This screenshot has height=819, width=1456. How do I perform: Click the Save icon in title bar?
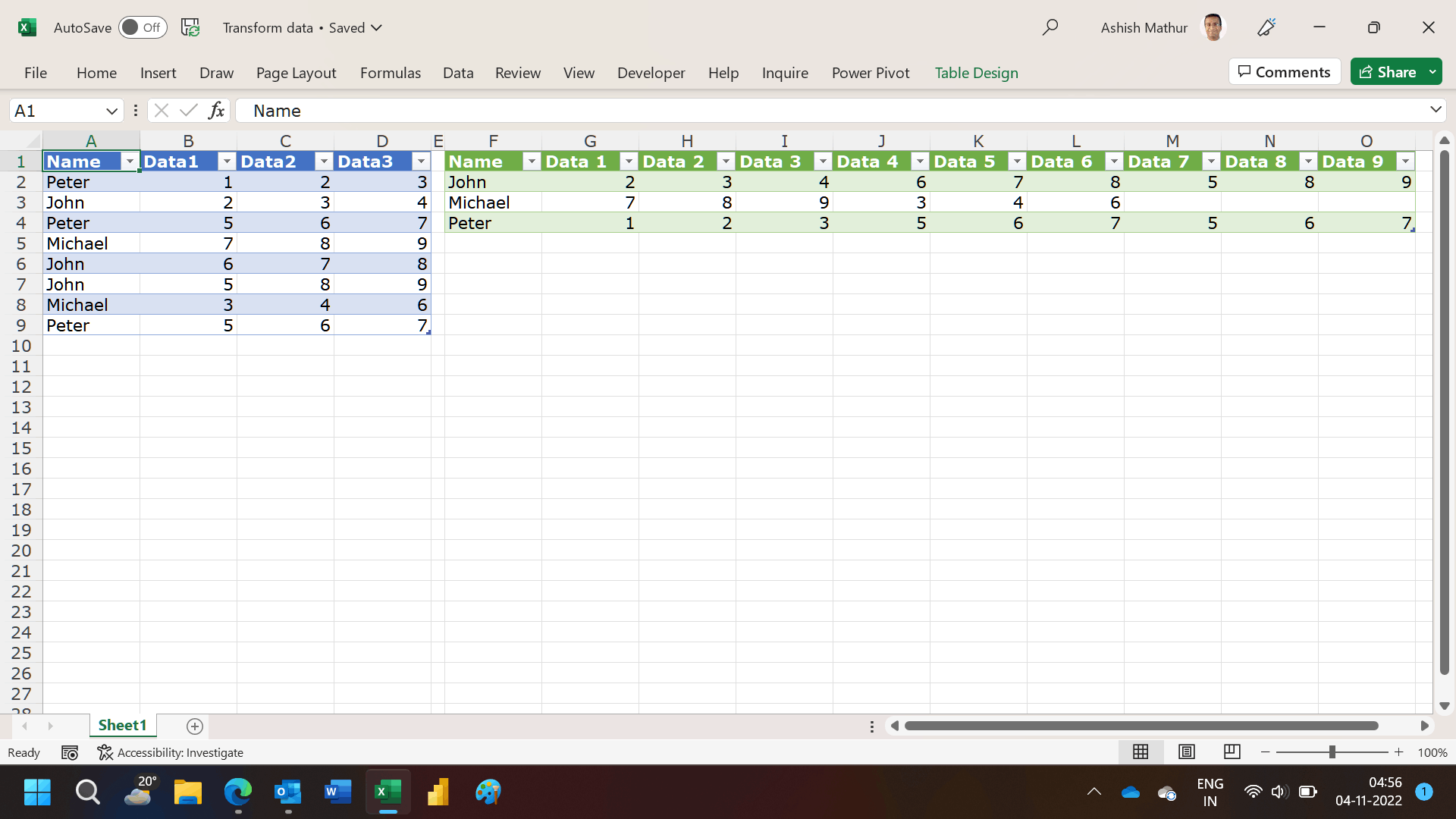[x=190, y=27]
